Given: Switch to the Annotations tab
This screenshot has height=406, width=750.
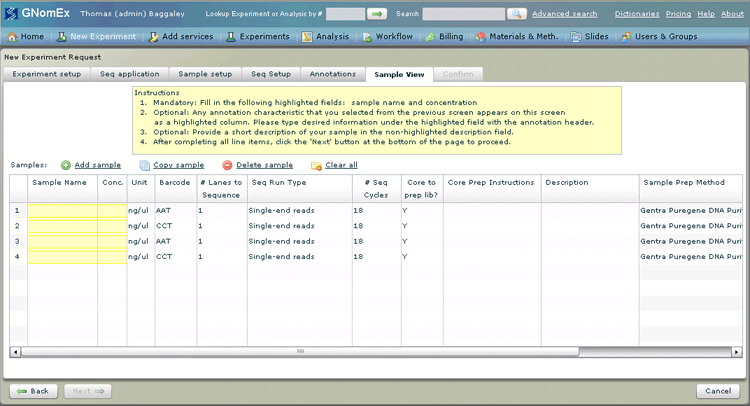Looking at the screenshot, I should coord(333,74).
